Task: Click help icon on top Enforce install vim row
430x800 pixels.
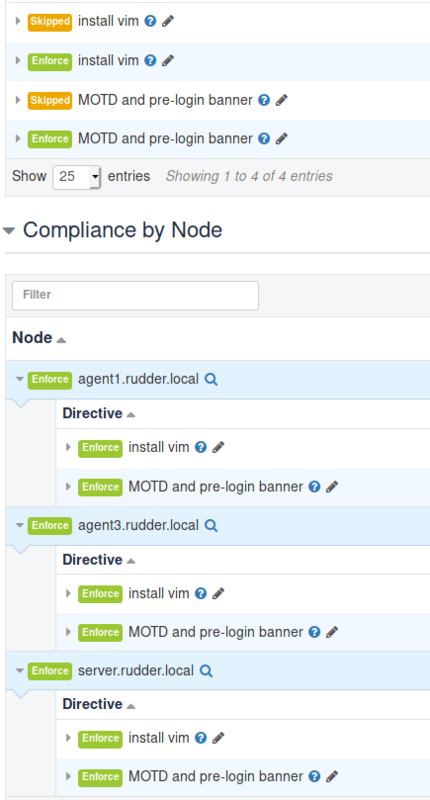Action: [x=150, y=61]
